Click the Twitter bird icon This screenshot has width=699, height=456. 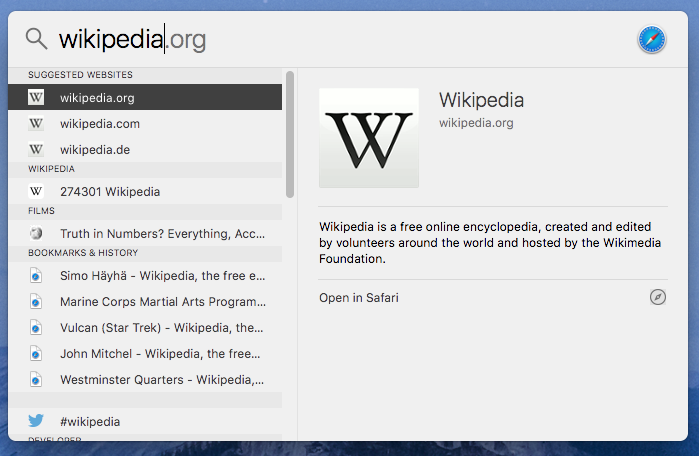pos(36,421)
